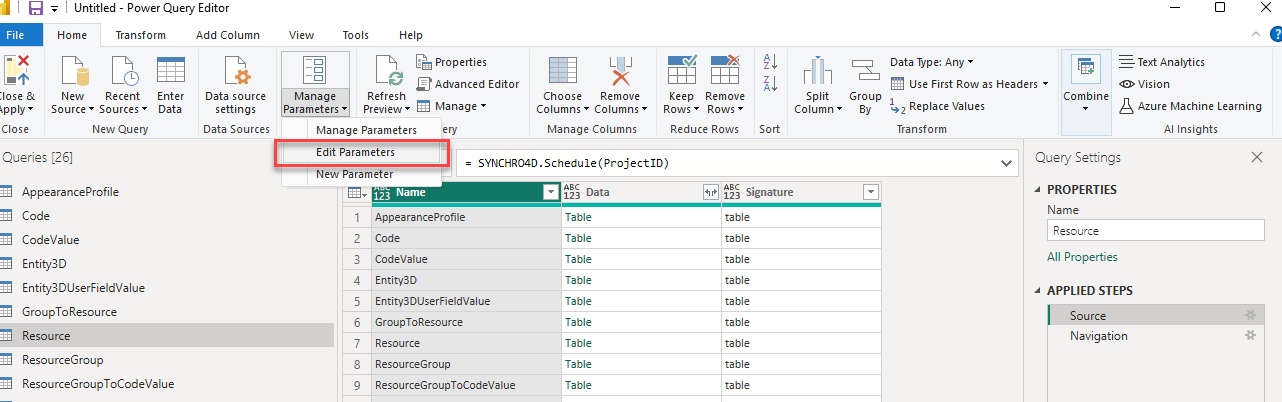The image size is (1282, 402).
Task: Click the Advanced Editor icon
Action: click(424, 84)
